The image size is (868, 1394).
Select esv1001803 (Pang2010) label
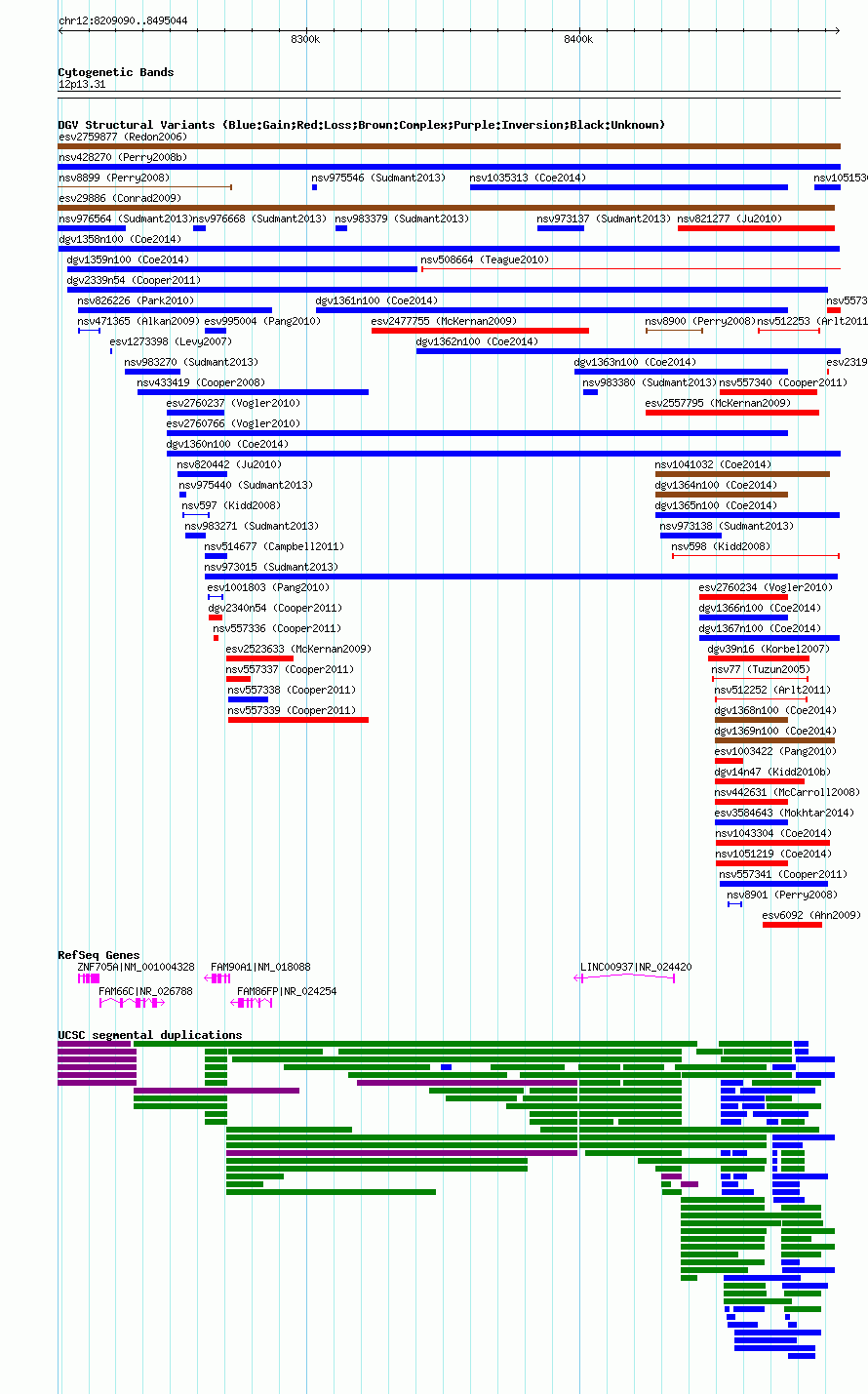(268, 587)
